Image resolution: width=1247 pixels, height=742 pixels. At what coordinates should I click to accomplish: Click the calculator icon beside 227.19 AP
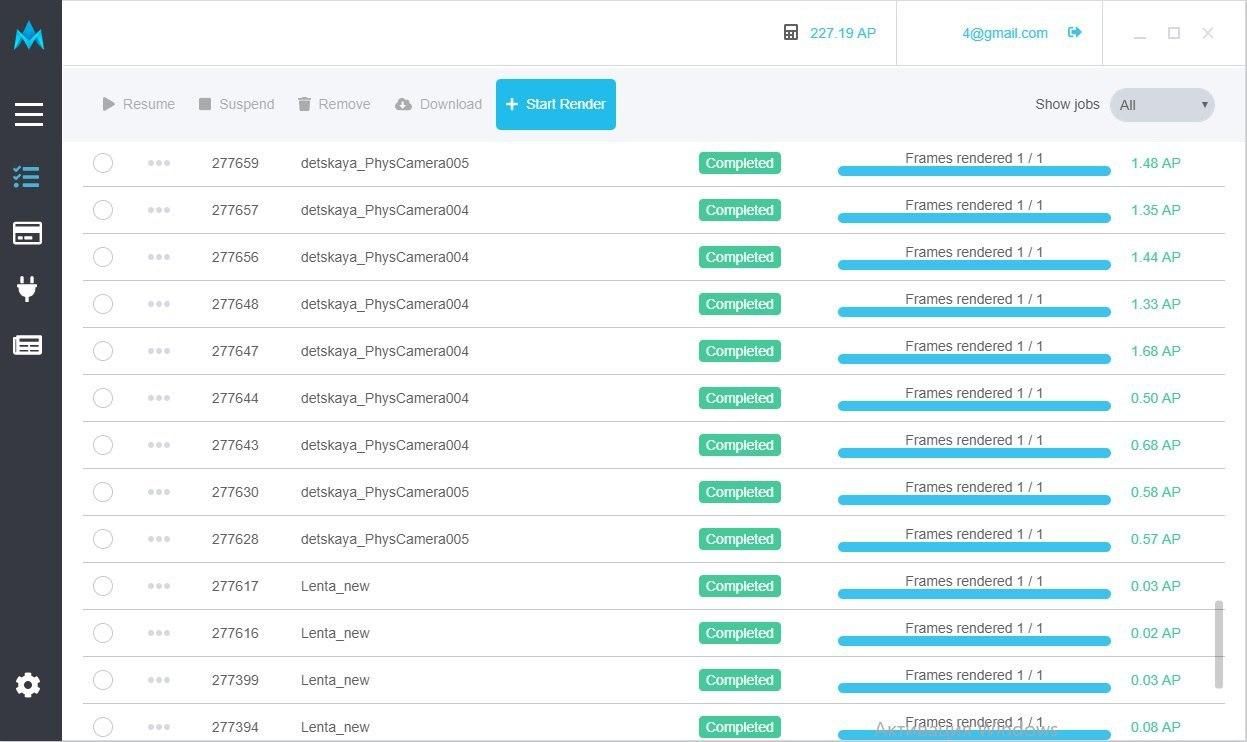click(791, 33)
